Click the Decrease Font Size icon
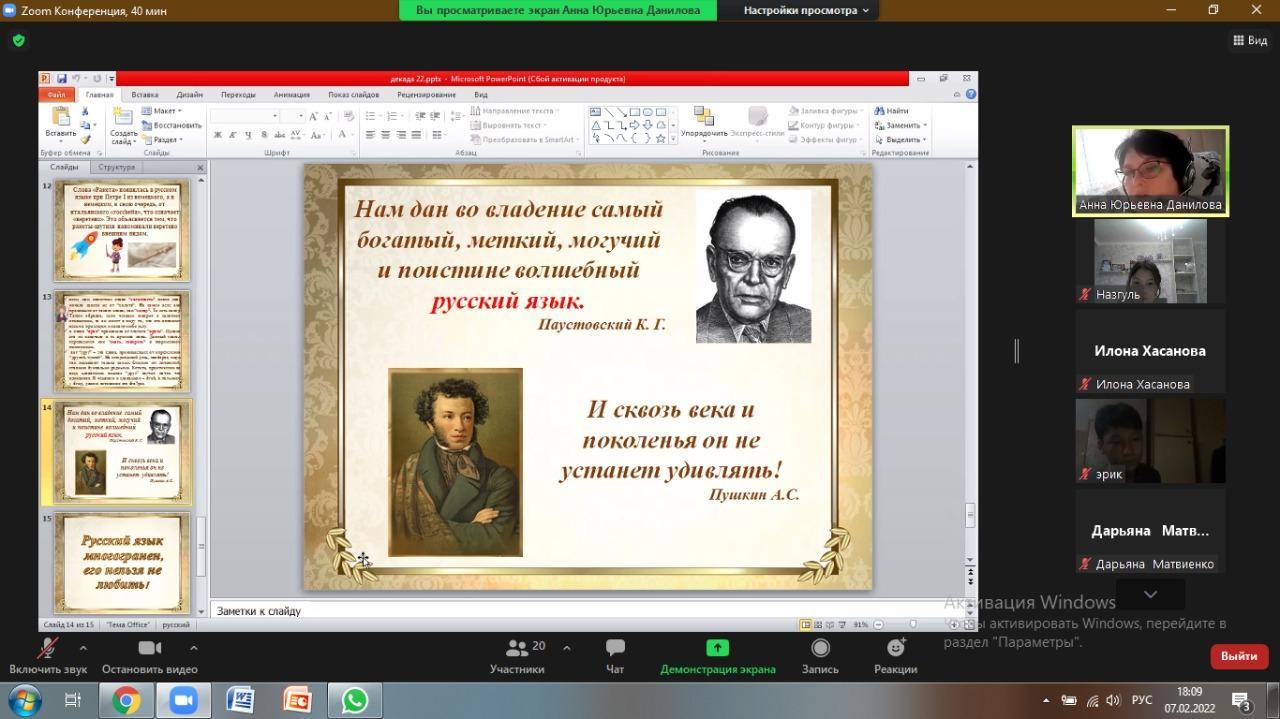 click(328, 117)
